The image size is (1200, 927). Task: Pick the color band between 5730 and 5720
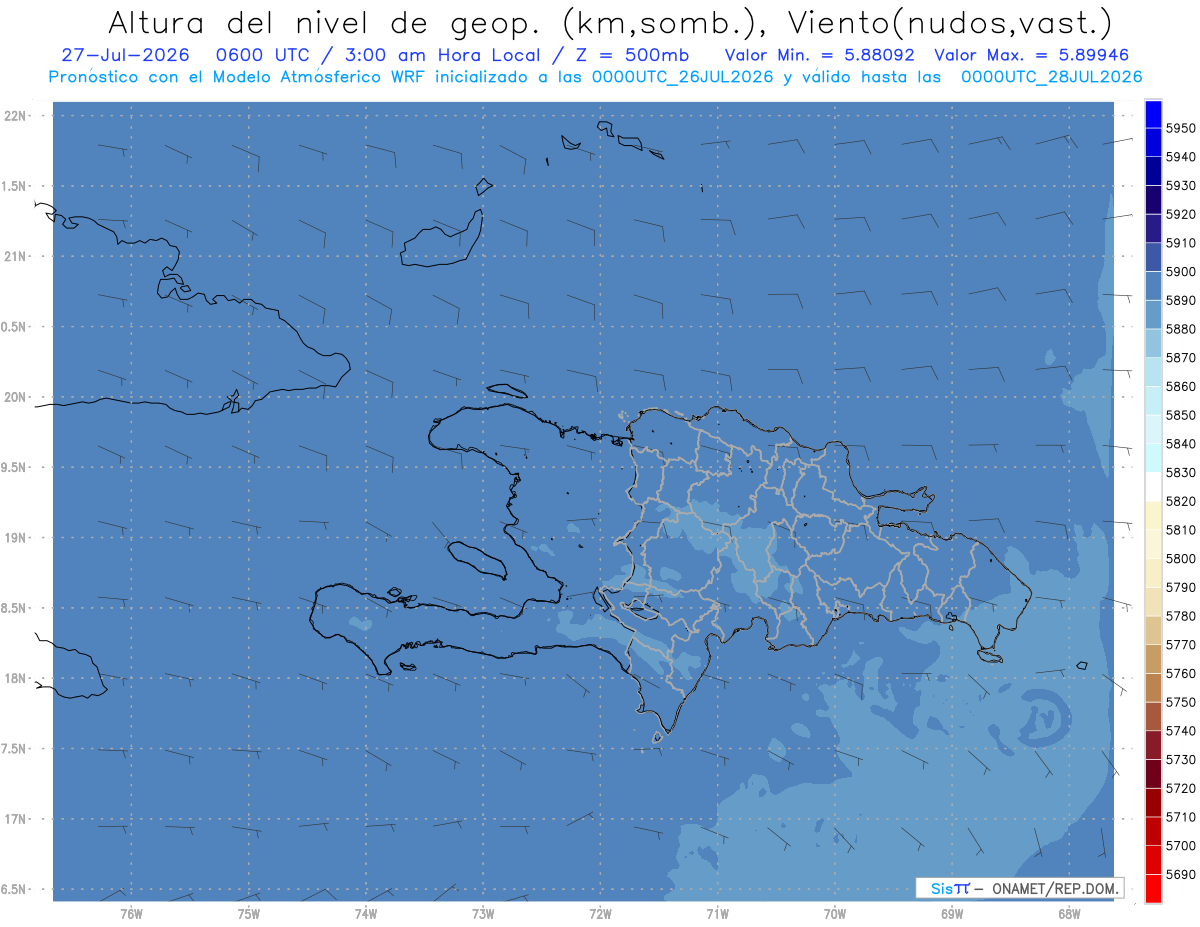tap(1153, 773)
